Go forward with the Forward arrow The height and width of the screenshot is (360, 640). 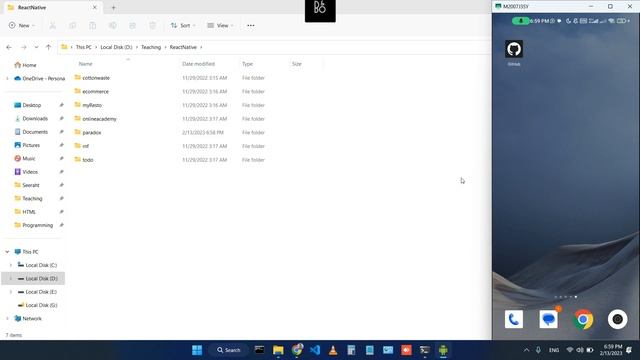coord(24,47)
